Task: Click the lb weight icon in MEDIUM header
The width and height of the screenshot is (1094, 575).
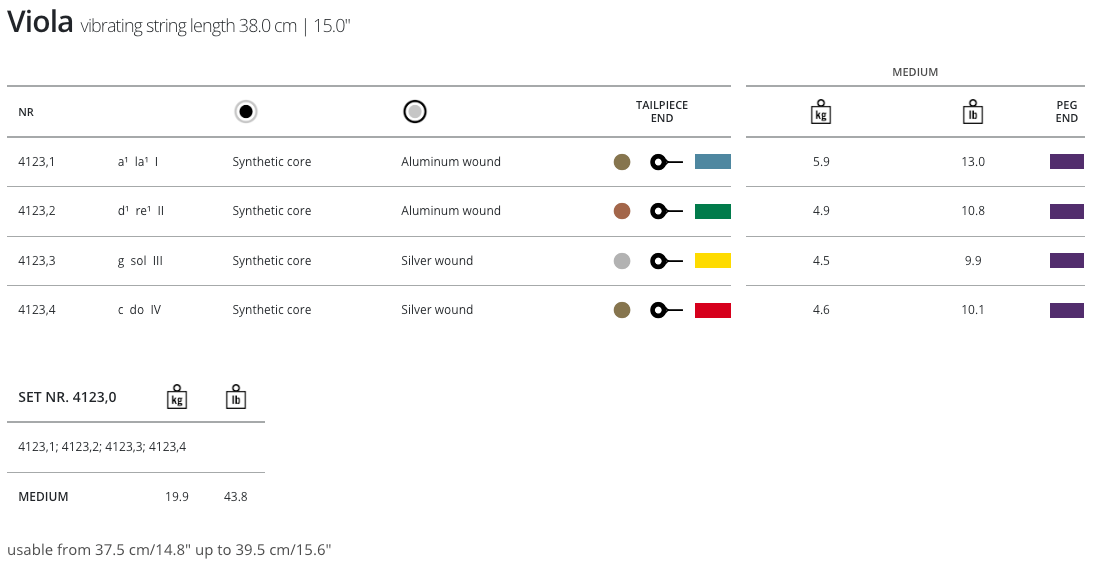Action: pyautogui.click(x=973, y=112)
